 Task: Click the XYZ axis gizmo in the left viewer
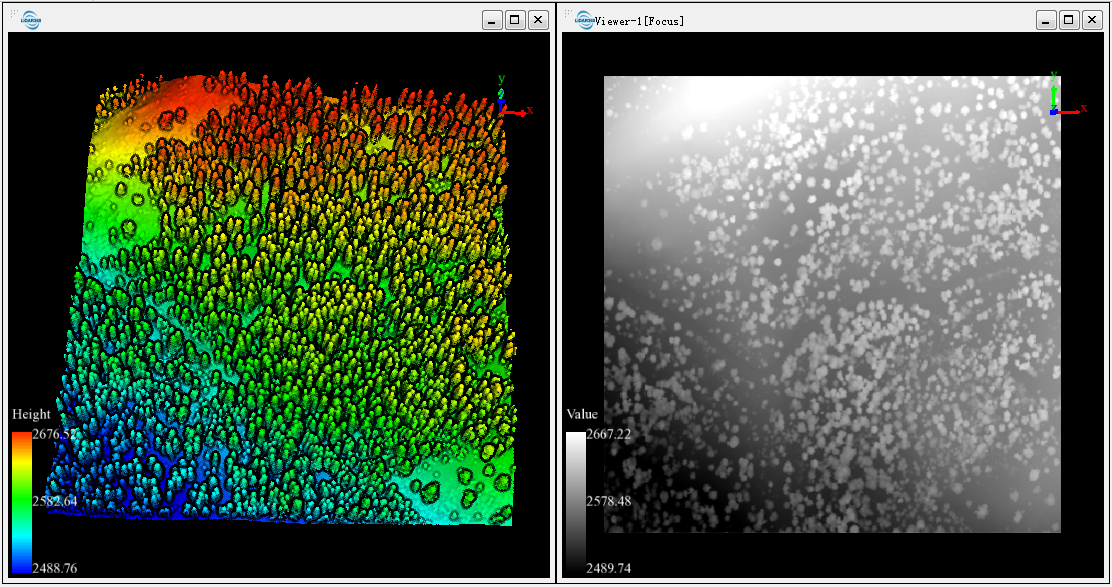[508, 100]
